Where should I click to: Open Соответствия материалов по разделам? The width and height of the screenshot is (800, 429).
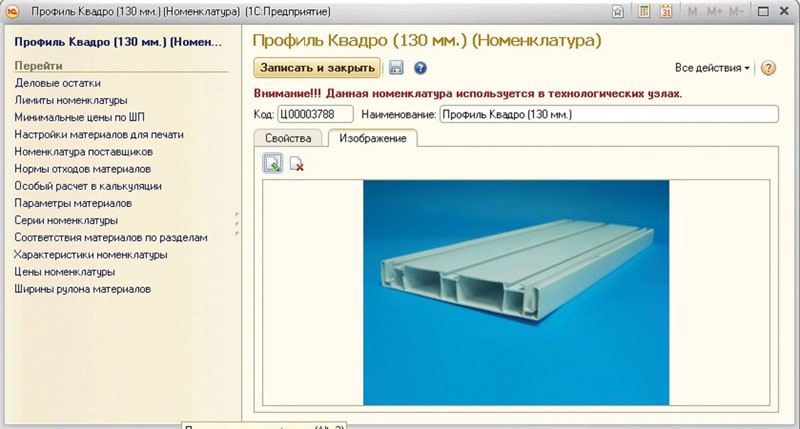[111, 237]
